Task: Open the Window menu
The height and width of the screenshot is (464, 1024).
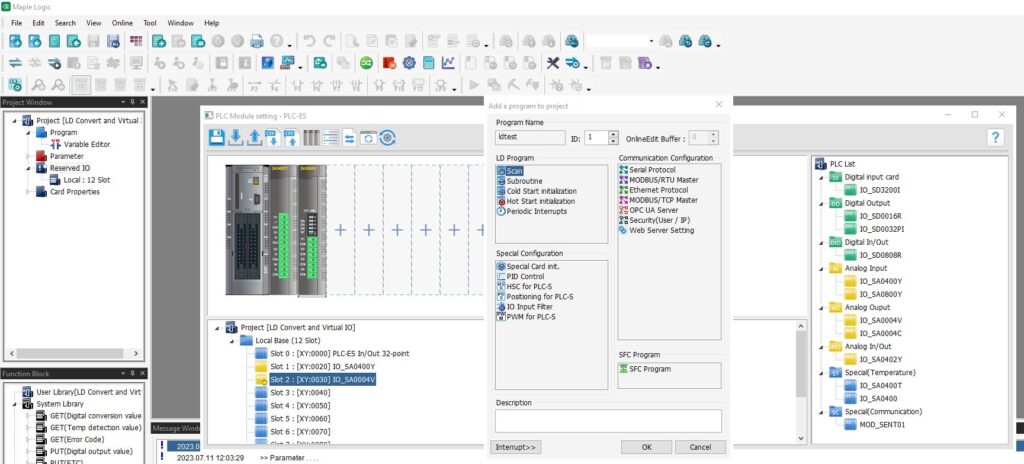Action: 180,23
